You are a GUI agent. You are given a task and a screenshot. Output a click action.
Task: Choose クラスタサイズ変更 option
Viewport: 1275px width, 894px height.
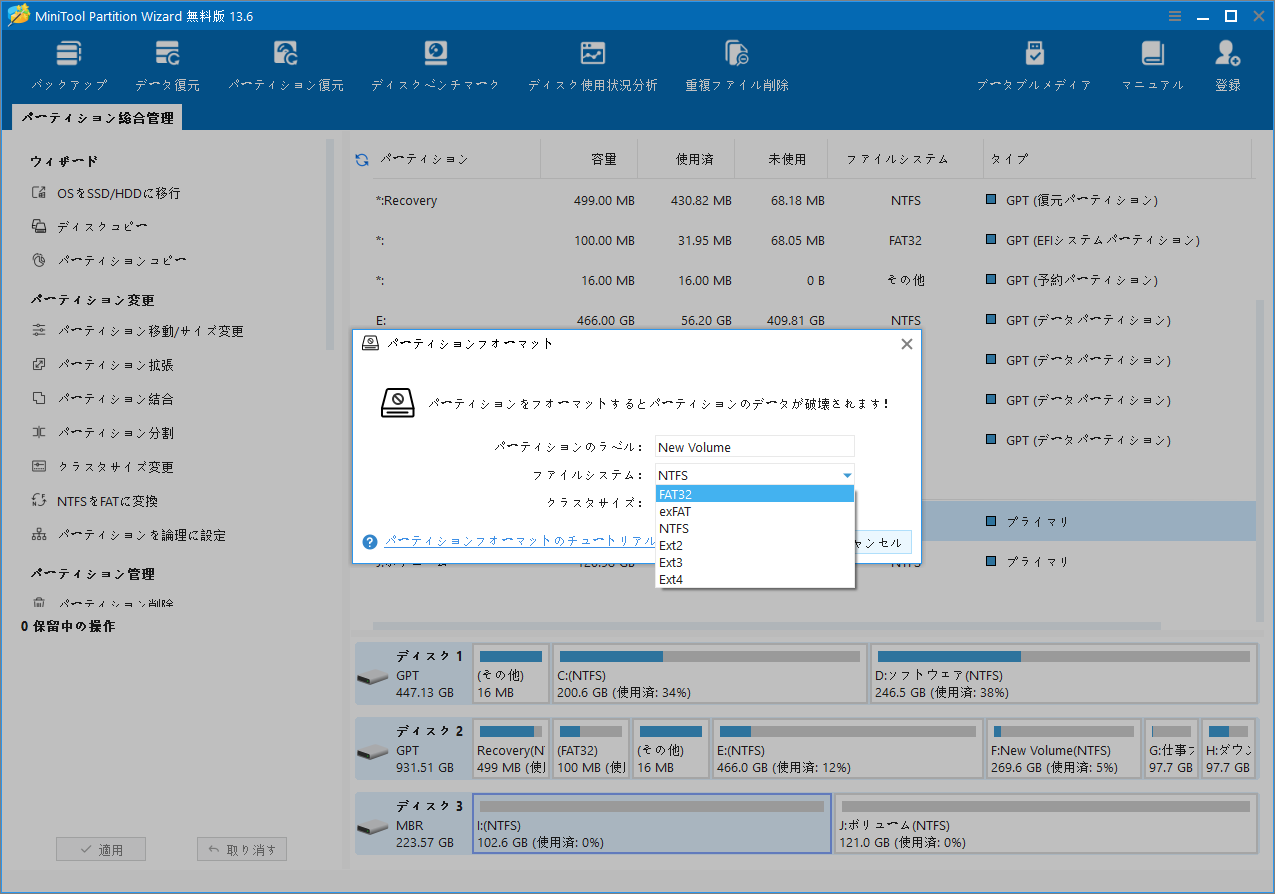pyautogui.click(x=115, y=467)
